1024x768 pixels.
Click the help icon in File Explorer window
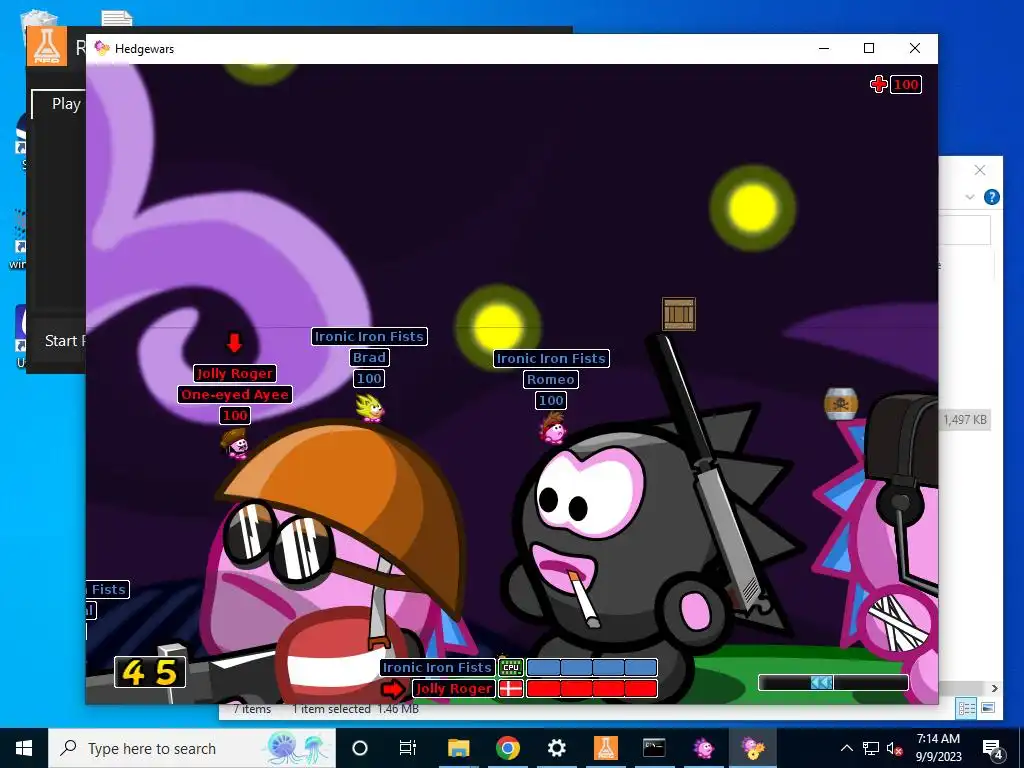[x=991, y=197]
